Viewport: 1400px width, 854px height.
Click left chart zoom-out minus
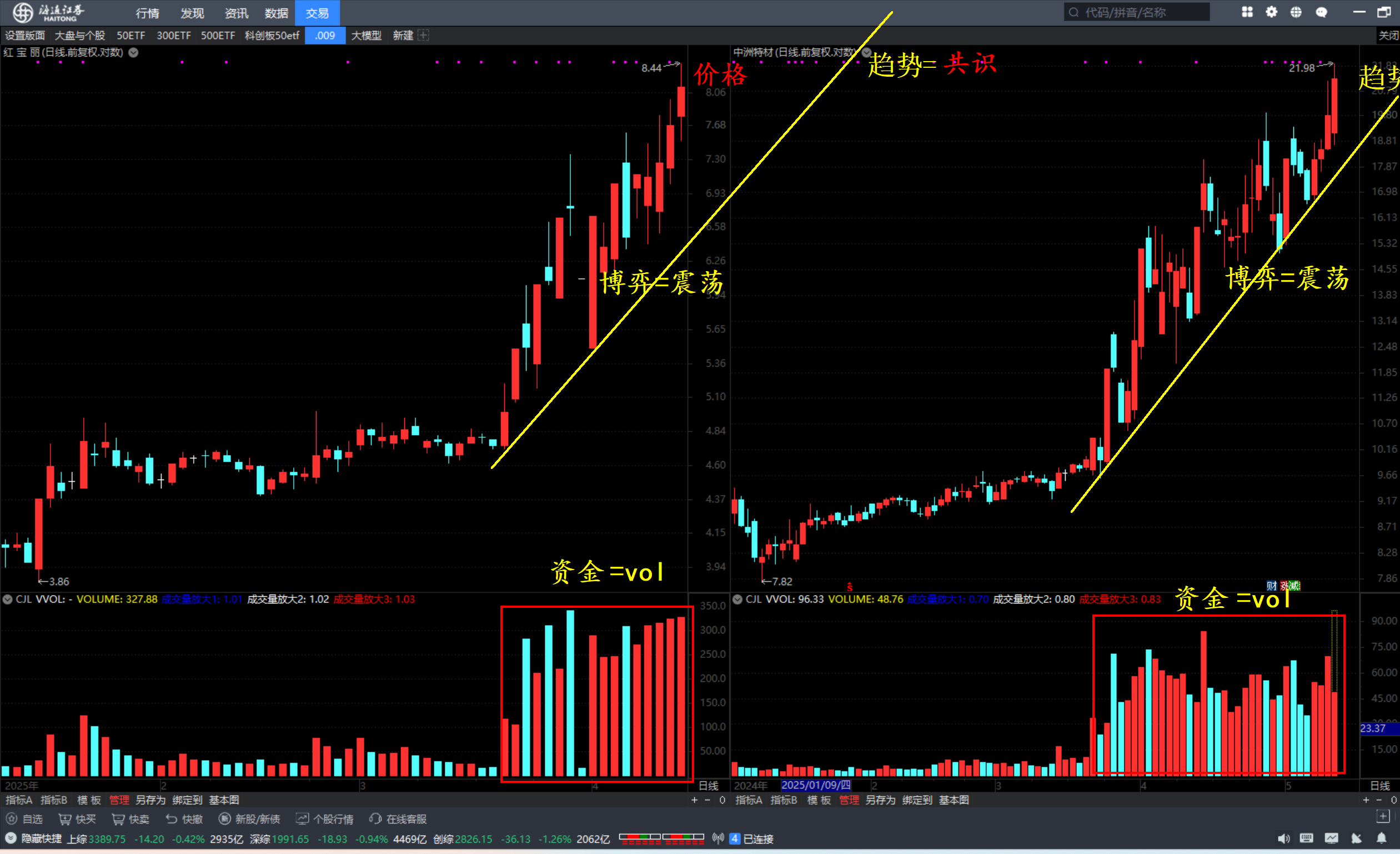707,800
